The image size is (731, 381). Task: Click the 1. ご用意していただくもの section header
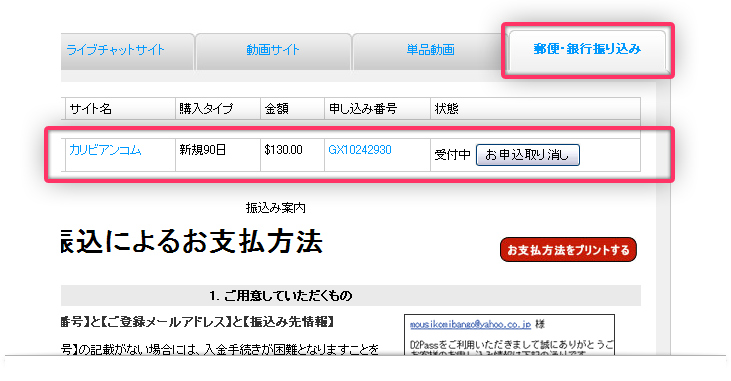[x=351, y=296]
